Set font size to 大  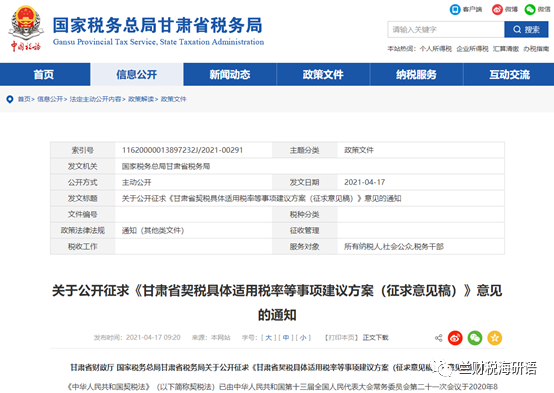pyautogui.click(x=269, y=338)
